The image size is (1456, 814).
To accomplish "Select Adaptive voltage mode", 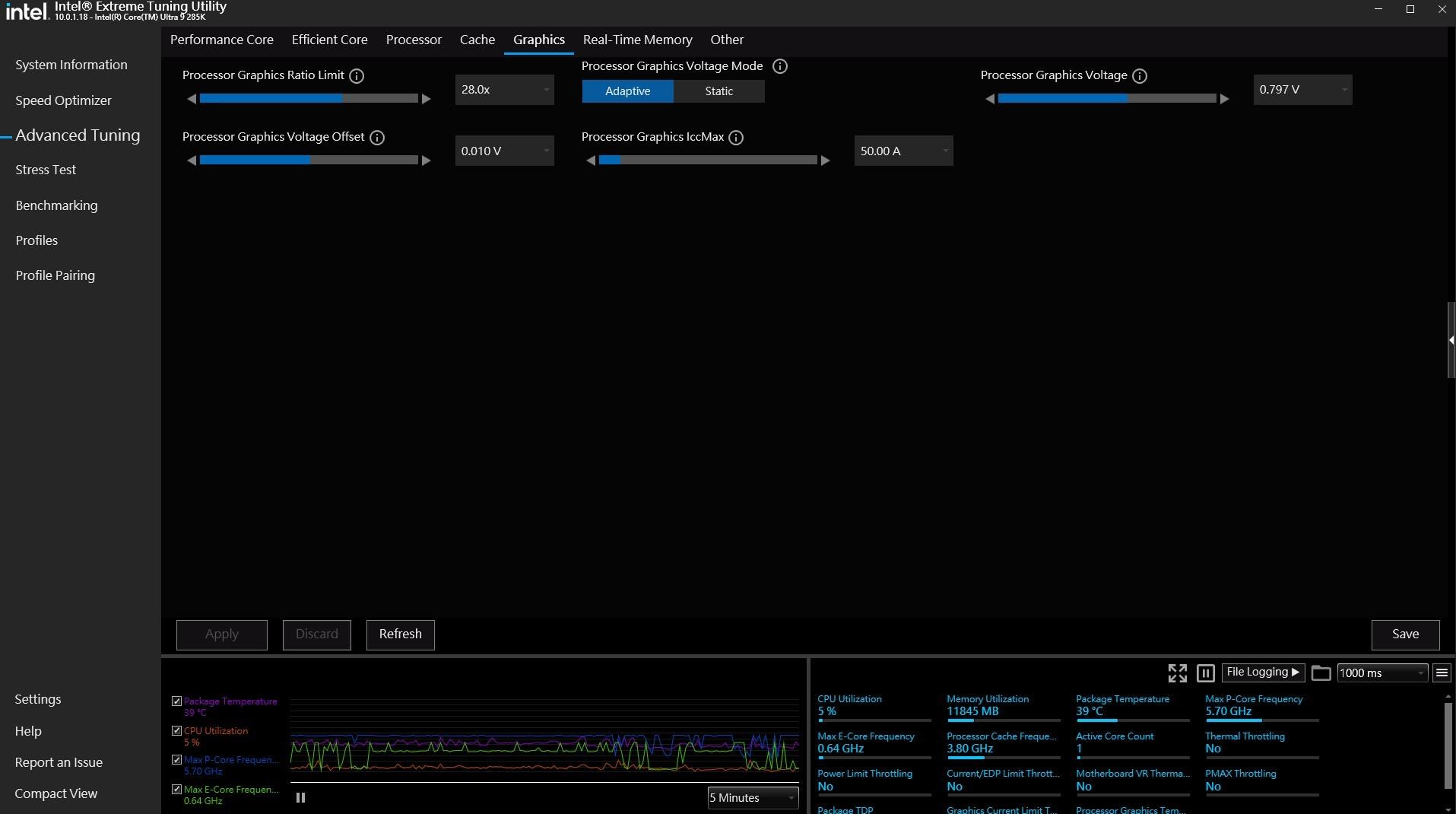I will click(x=627, y=91).
